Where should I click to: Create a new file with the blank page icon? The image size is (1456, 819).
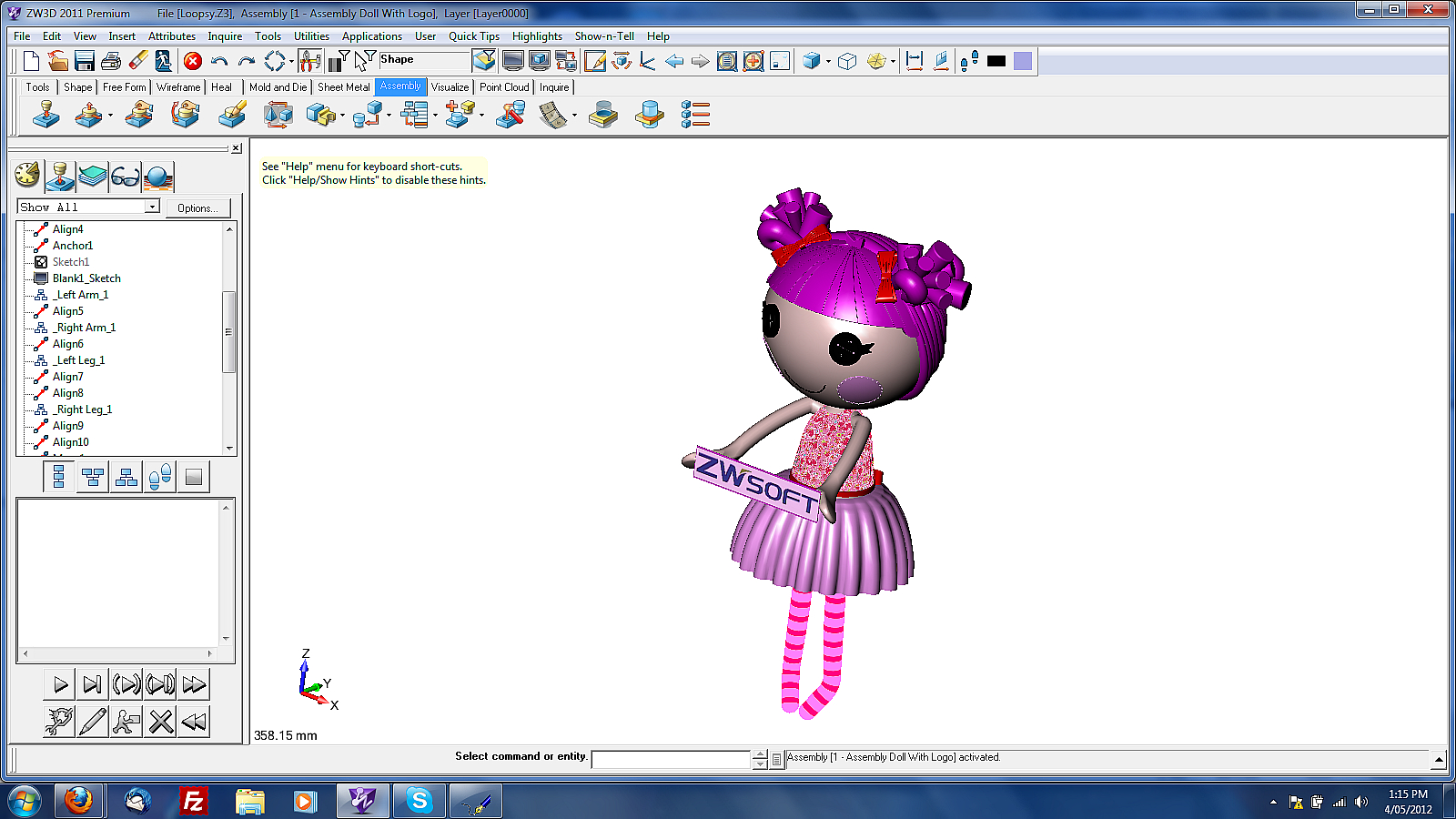point(31,61)
